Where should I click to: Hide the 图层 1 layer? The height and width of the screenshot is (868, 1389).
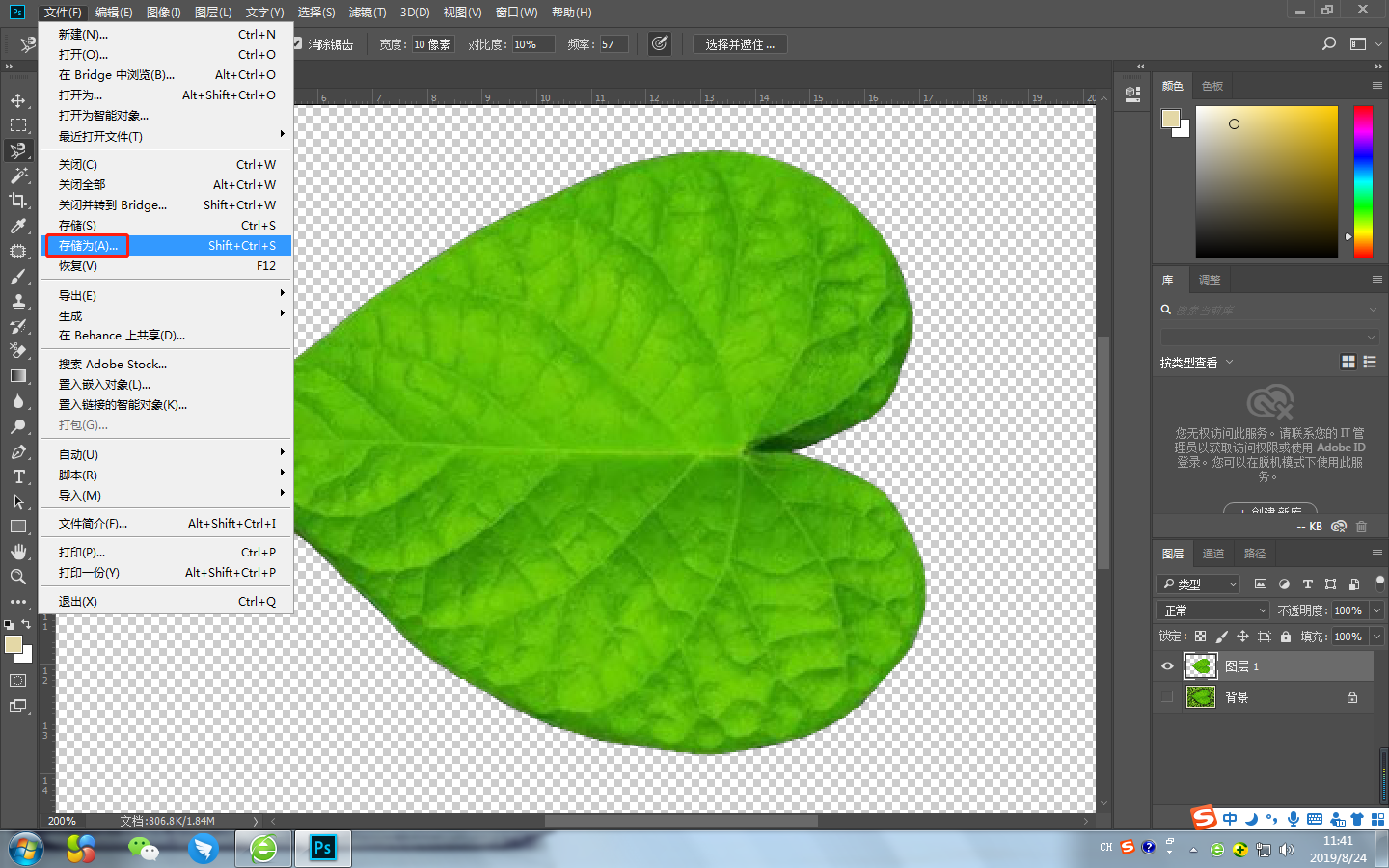(1167, 665)
